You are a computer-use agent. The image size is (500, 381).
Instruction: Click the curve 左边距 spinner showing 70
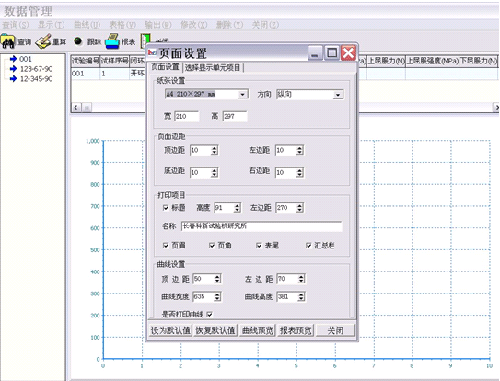[291, 279]
